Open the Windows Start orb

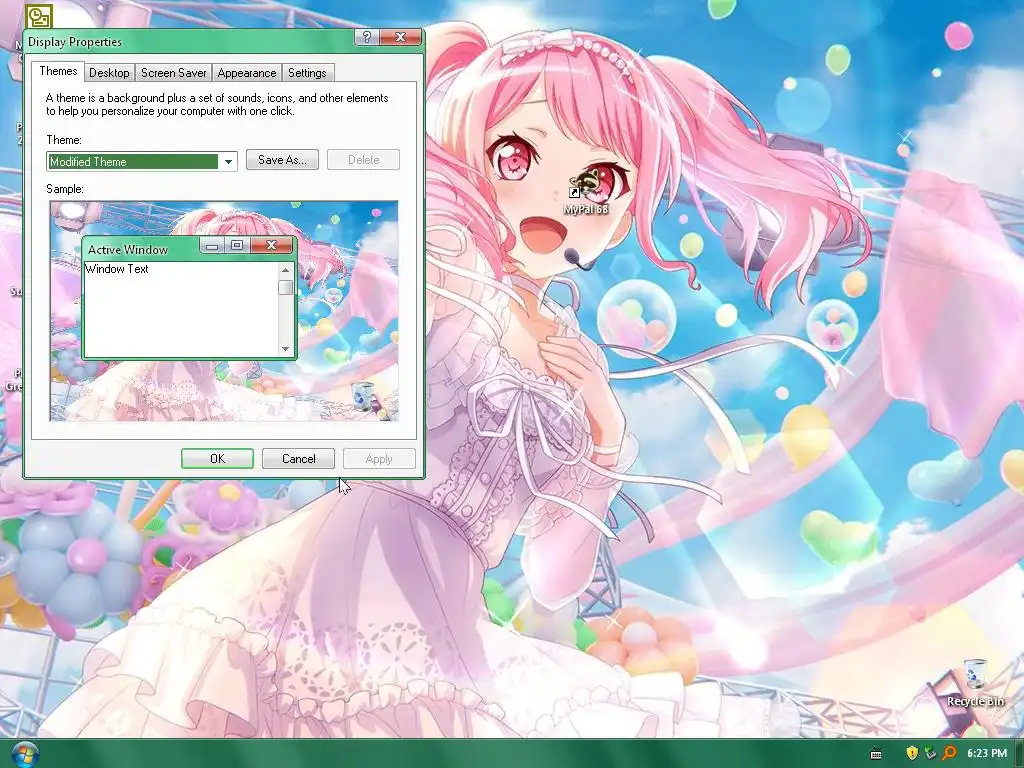coord(24,754)
